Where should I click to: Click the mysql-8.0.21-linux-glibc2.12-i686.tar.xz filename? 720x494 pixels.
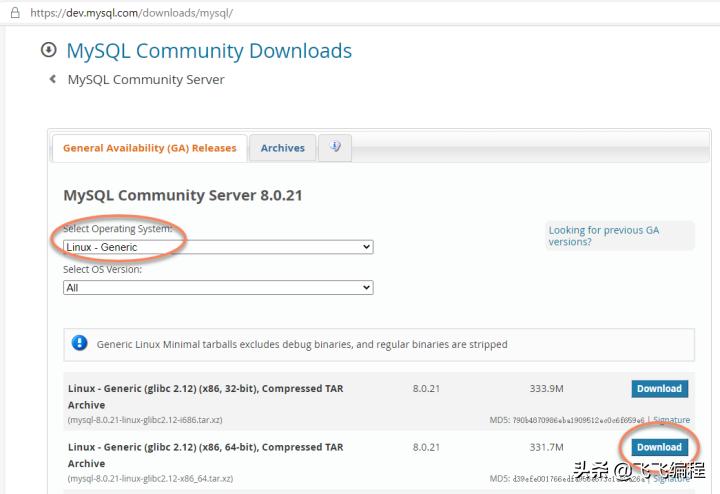coord(145,420)
